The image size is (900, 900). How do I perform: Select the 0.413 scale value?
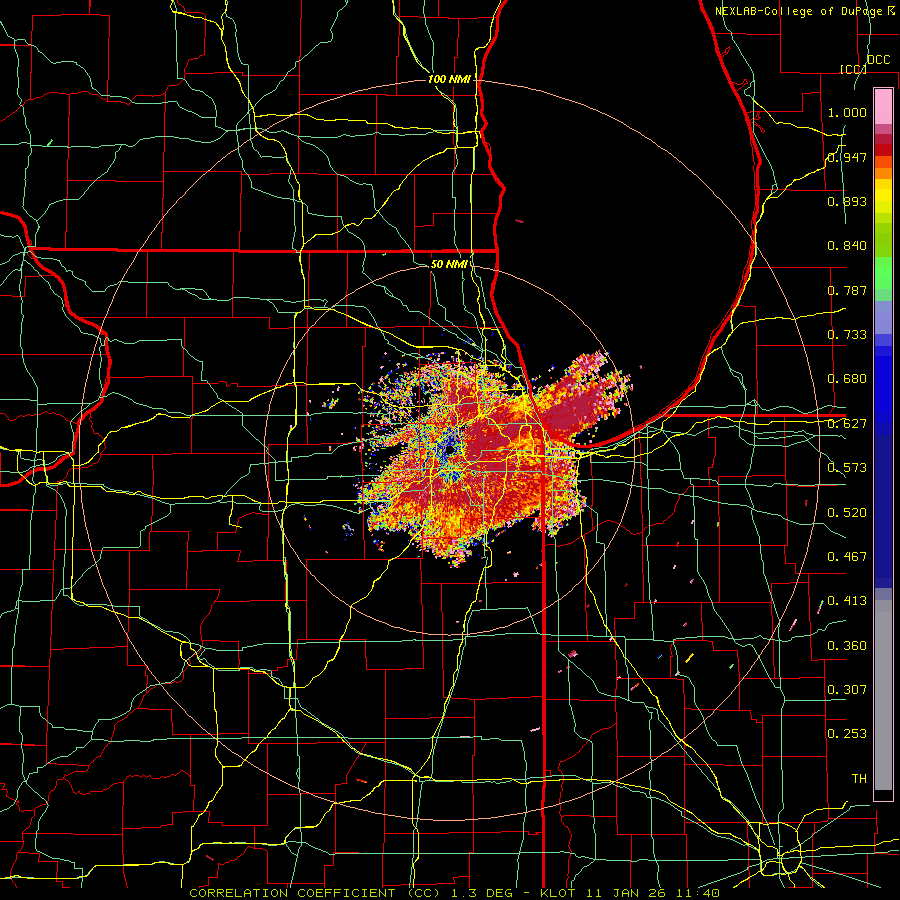[x=847, y=601]
